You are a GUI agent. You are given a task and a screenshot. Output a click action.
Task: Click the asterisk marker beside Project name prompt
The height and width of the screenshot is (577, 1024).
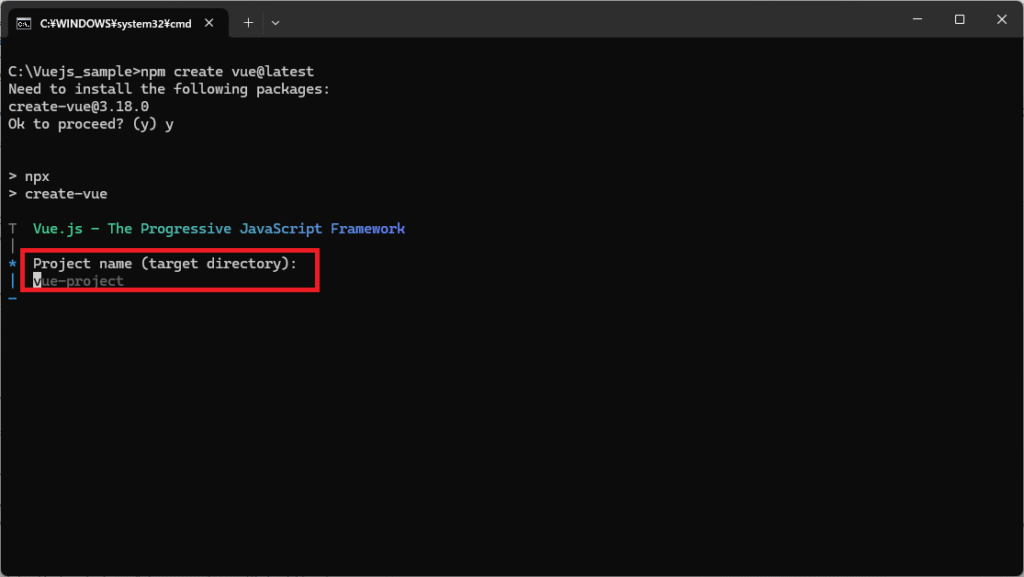pyautogui.click(x=12, y=264)
